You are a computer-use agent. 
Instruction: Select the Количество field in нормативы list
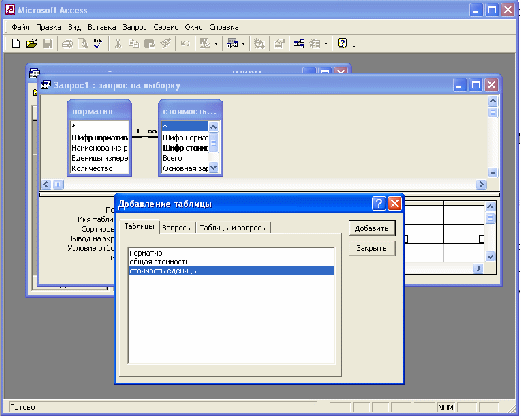pos(100,168)
